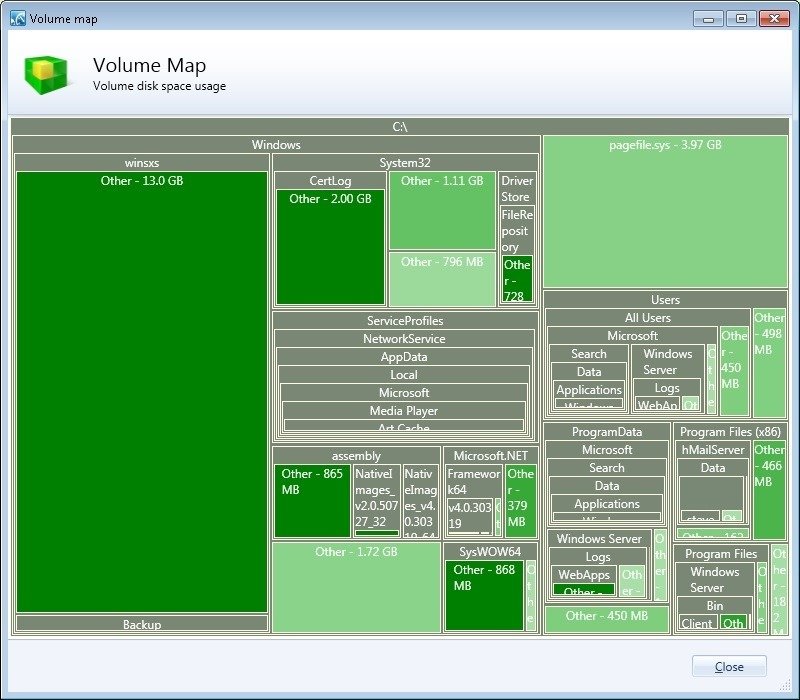This screenshot has height=700, width=800.
Task: Click the title bar application icon
Action: click(17, 18)
